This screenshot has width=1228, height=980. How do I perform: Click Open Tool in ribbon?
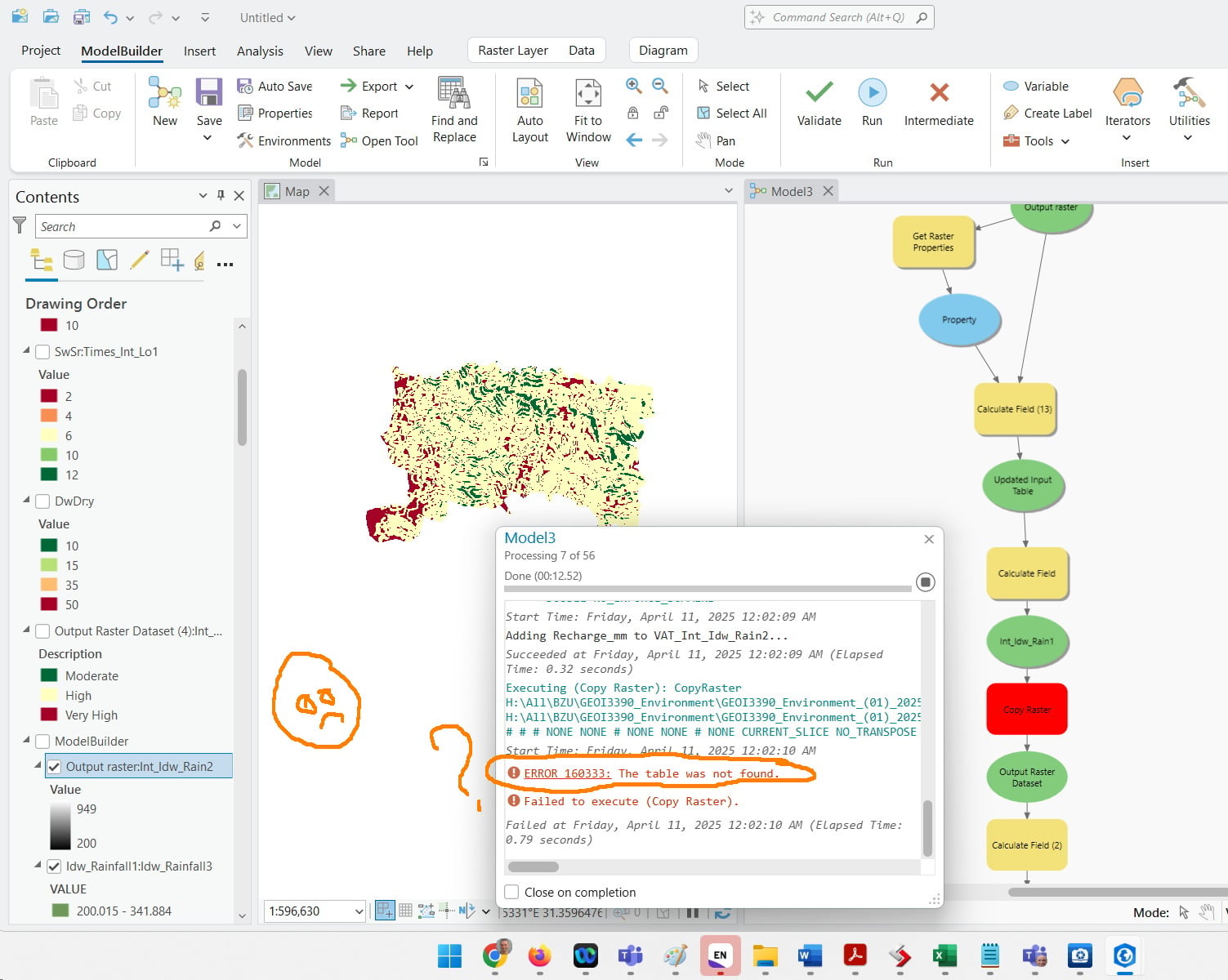coord(379,140)
